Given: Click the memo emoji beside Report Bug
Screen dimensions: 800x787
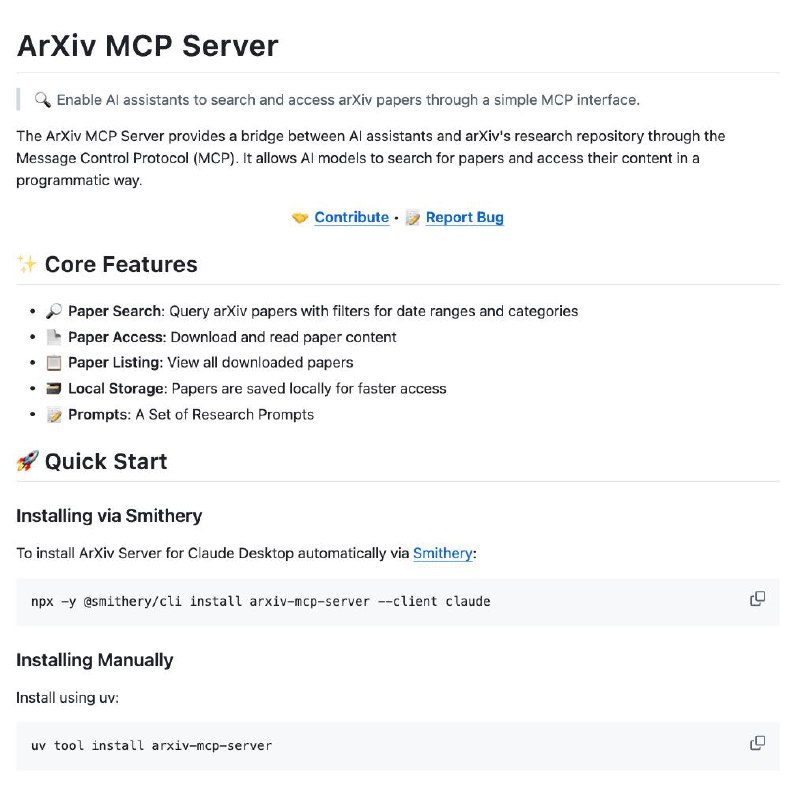Looking at the screenshot, I should (413, 218).
